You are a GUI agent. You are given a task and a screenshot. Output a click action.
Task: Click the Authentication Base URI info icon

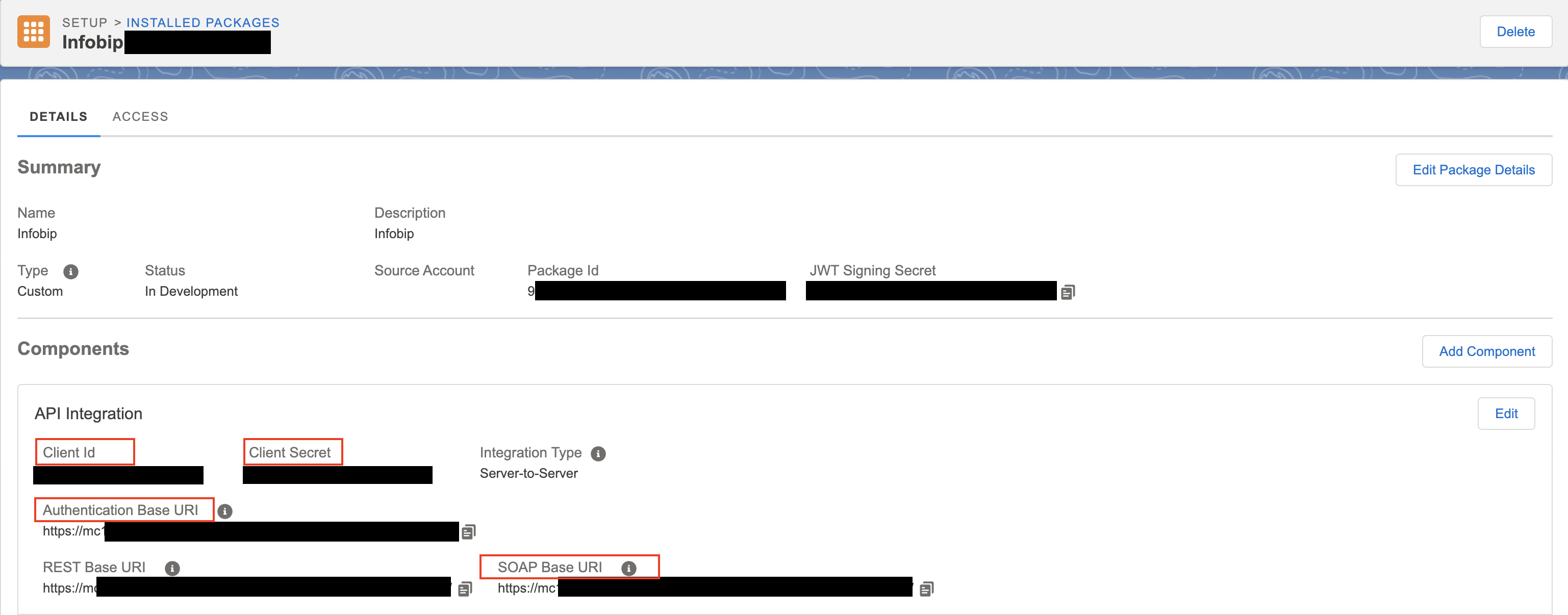[x=225, y=511]
